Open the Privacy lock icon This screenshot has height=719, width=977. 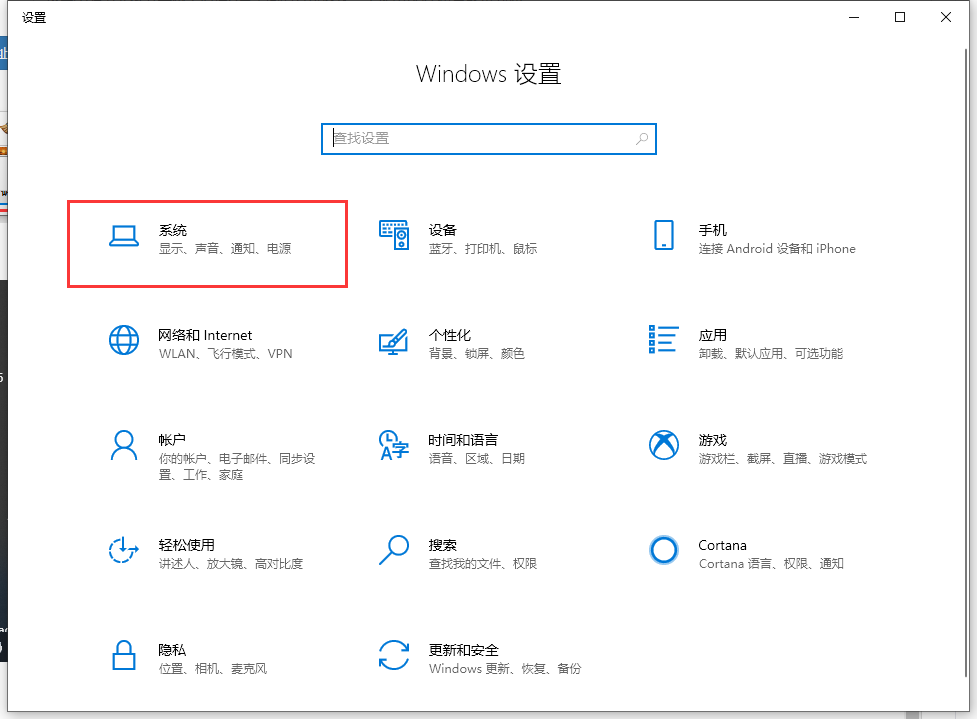tap(123, 656)
